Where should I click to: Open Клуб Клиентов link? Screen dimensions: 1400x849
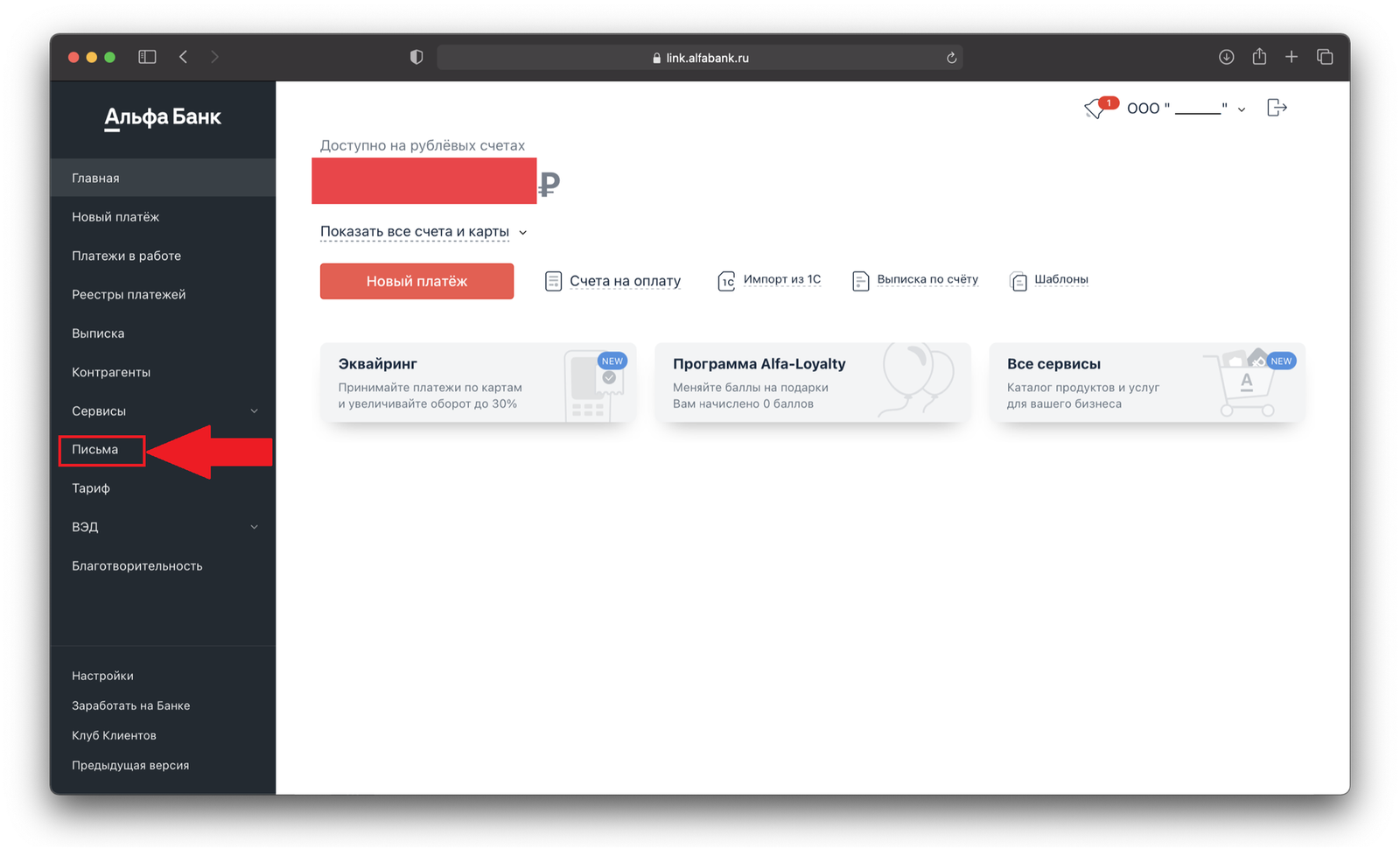click(x=114, y=735)
